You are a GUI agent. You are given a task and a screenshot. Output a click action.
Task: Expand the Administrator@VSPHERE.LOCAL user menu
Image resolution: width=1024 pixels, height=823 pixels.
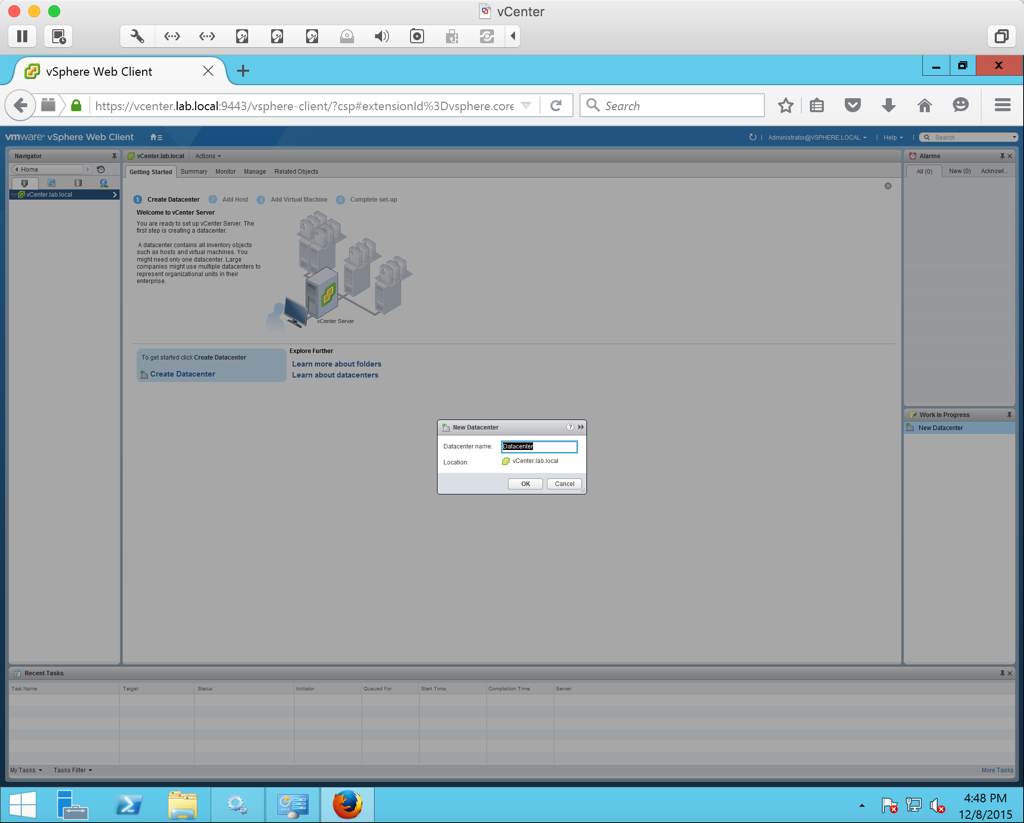click(x=817, y=137)
